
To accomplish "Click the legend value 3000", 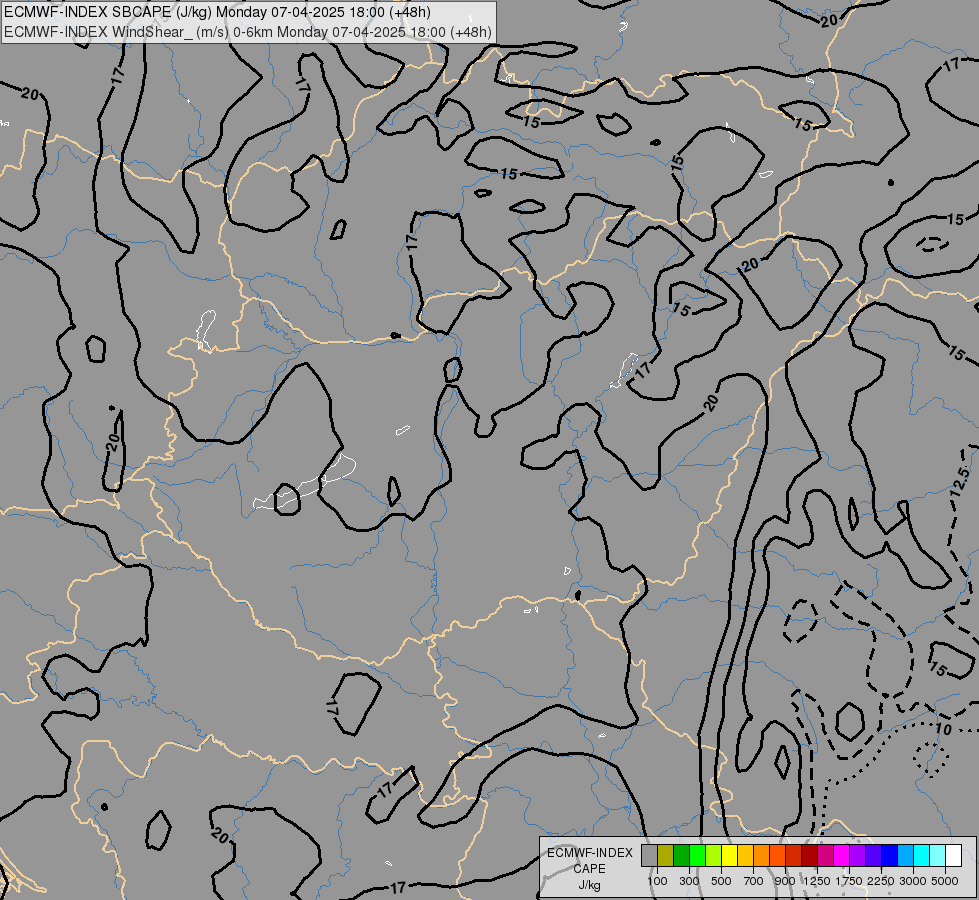I will click(x=913, y=881).
